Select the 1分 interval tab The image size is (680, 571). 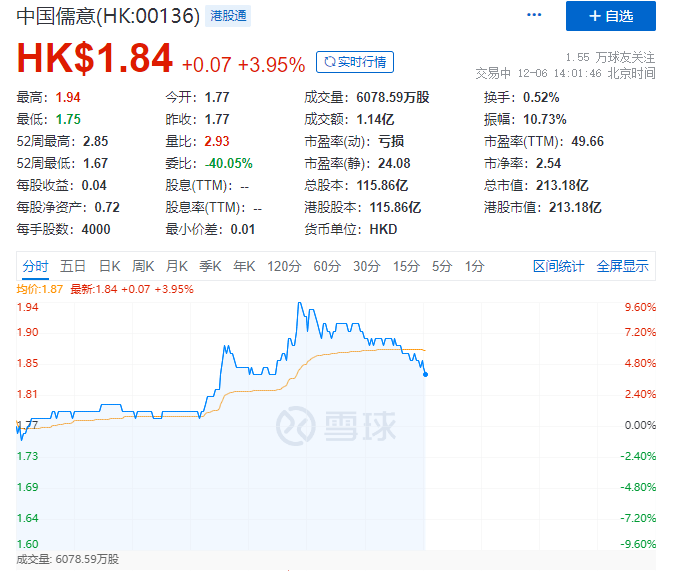(474, 266)
